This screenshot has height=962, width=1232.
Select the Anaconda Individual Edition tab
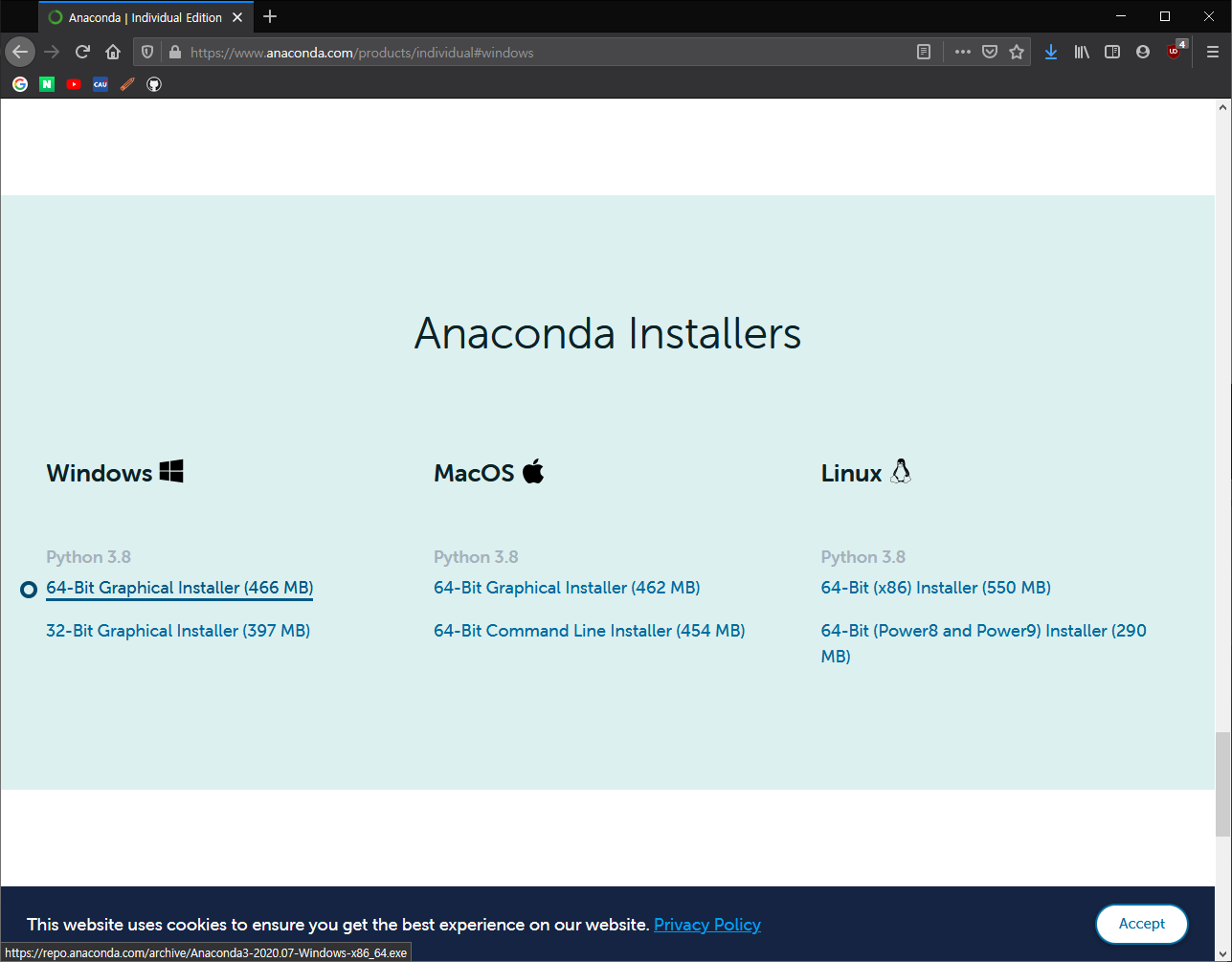(x=146, y=17)
